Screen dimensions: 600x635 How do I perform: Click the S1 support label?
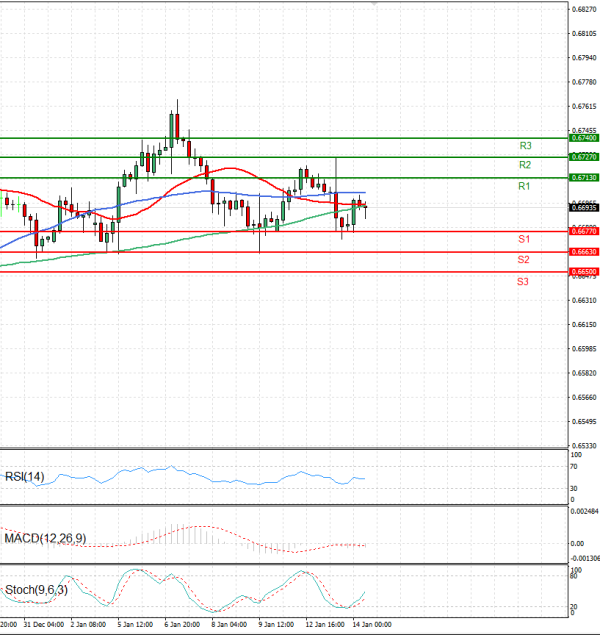[x=523, y=240]
